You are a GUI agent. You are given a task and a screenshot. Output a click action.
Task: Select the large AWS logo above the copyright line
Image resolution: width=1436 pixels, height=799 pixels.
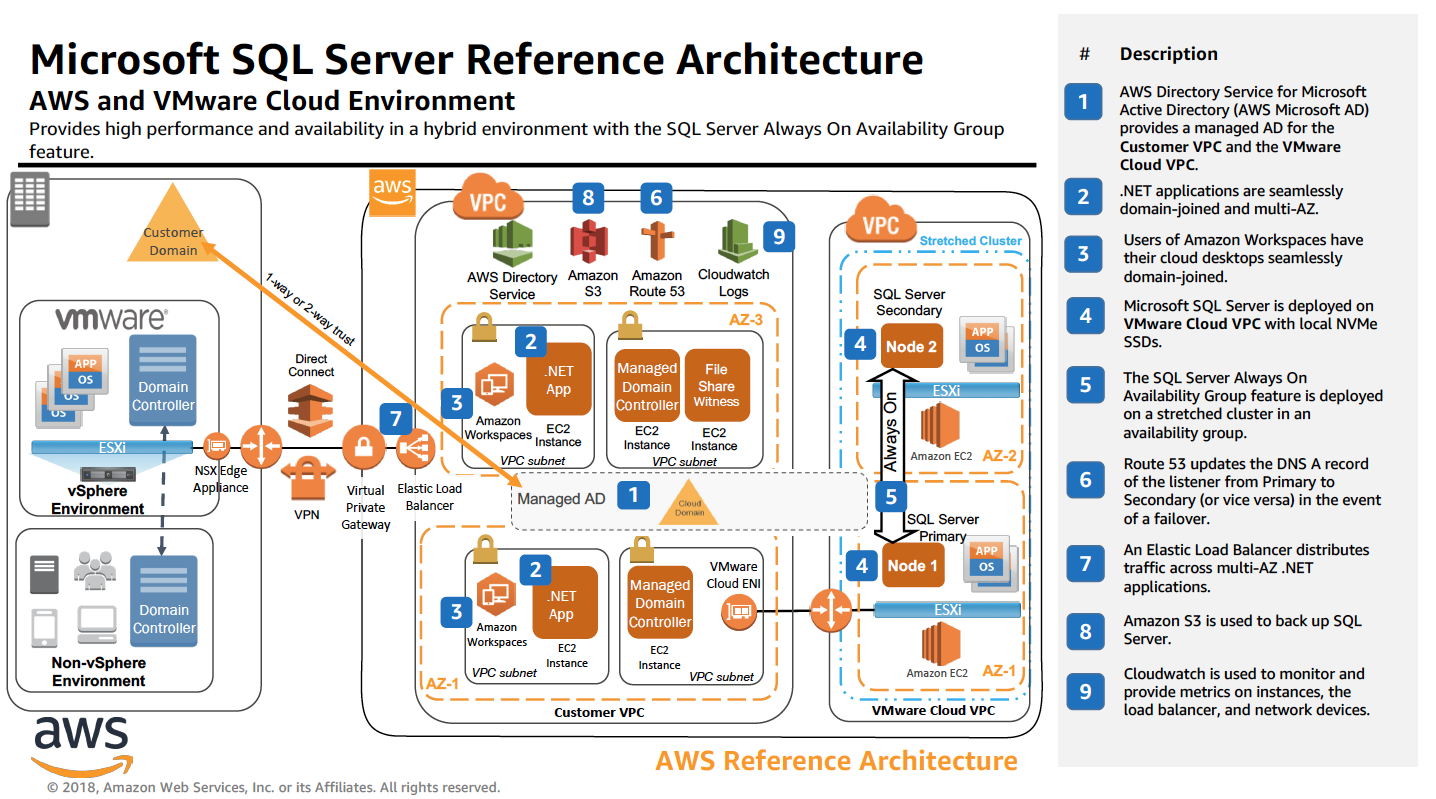click(81, 745)
